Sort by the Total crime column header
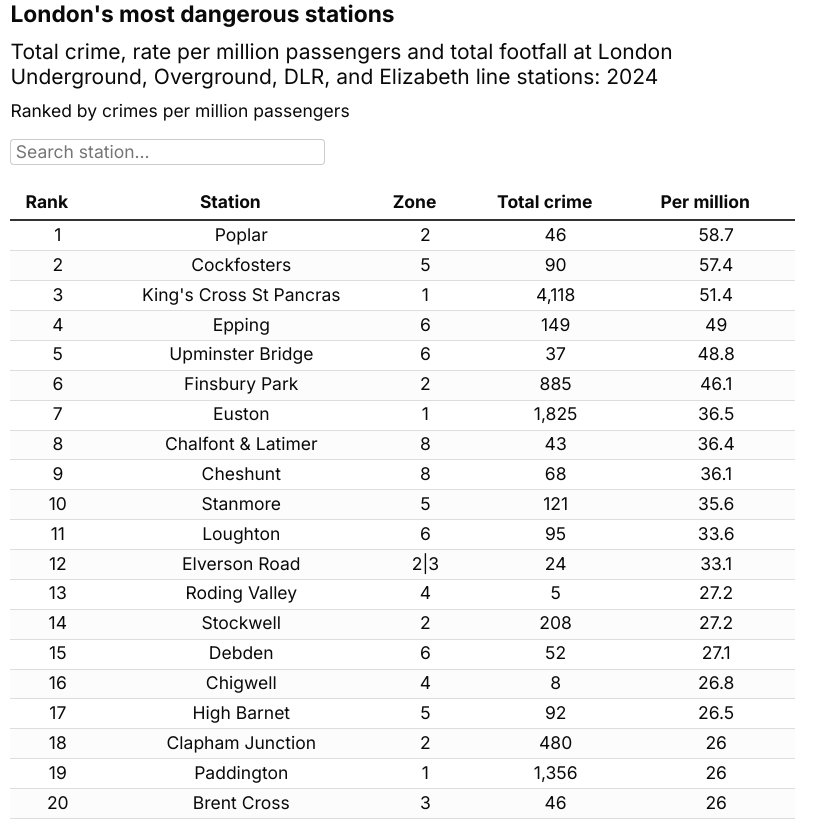The width and height of the screenshot is (819, 832). pyautogui.click(x=545, y=202)
